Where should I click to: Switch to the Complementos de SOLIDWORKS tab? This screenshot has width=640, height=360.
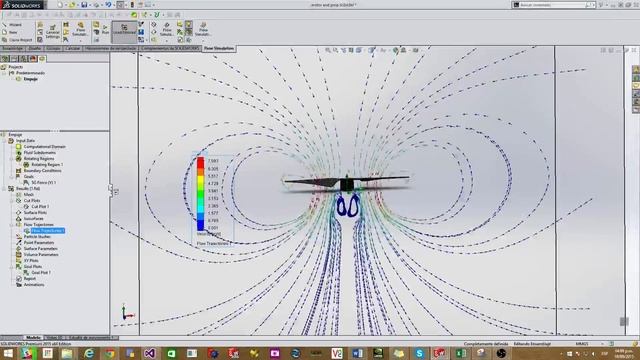click(x=171, y=48)
